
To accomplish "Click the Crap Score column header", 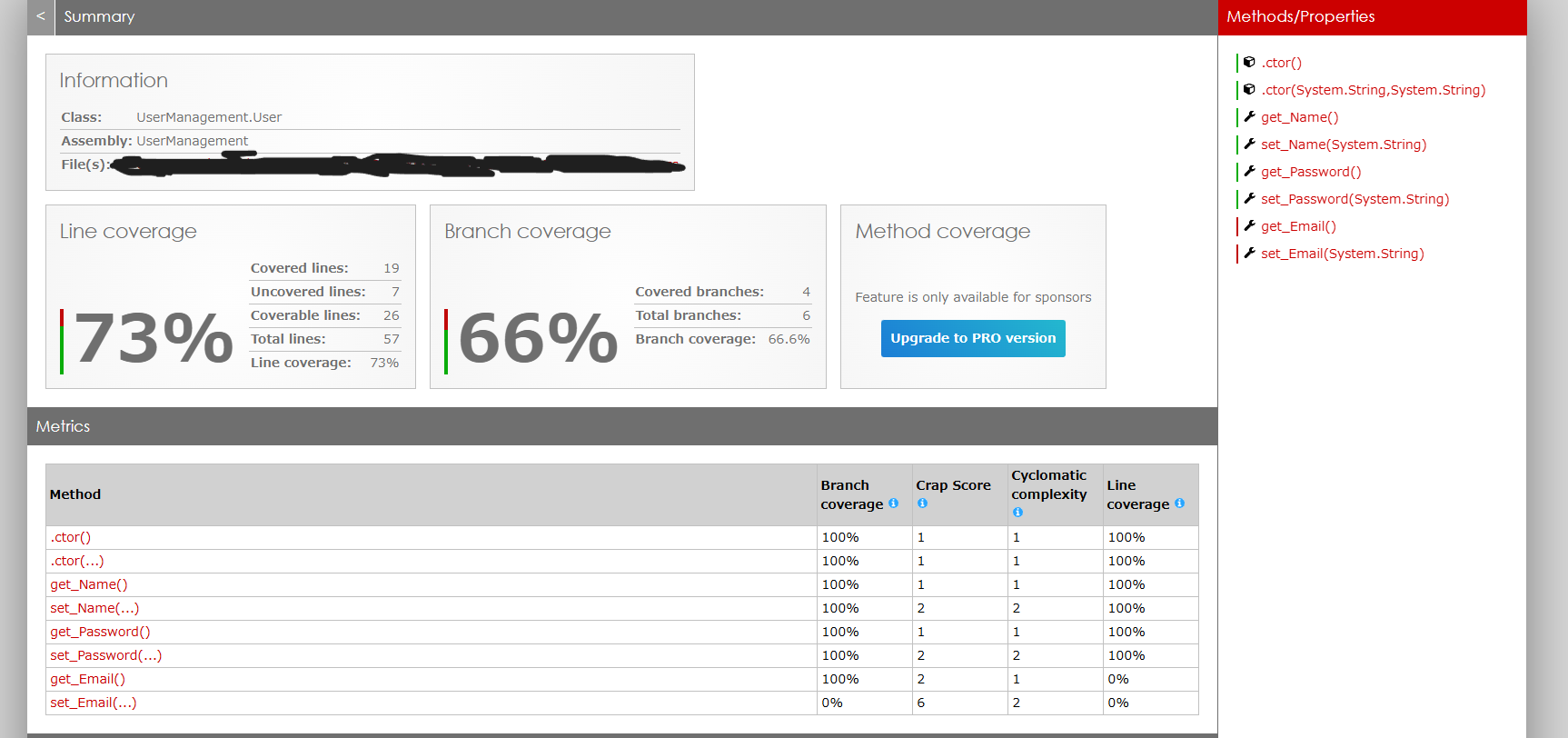I will (960, 494).
